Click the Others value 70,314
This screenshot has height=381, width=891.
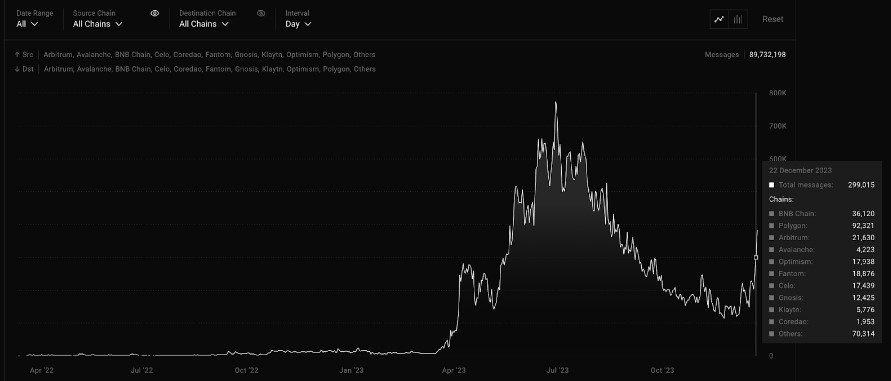tap(864, 333)
